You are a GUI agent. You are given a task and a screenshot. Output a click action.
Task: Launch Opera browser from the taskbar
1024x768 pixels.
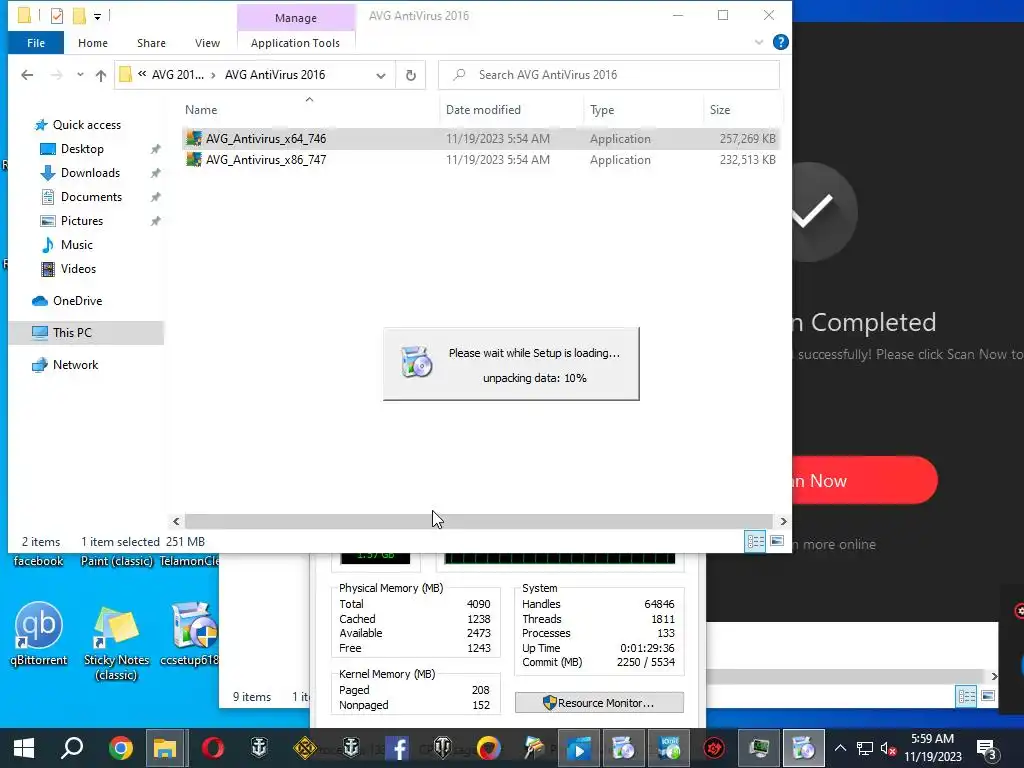[213, 748]
